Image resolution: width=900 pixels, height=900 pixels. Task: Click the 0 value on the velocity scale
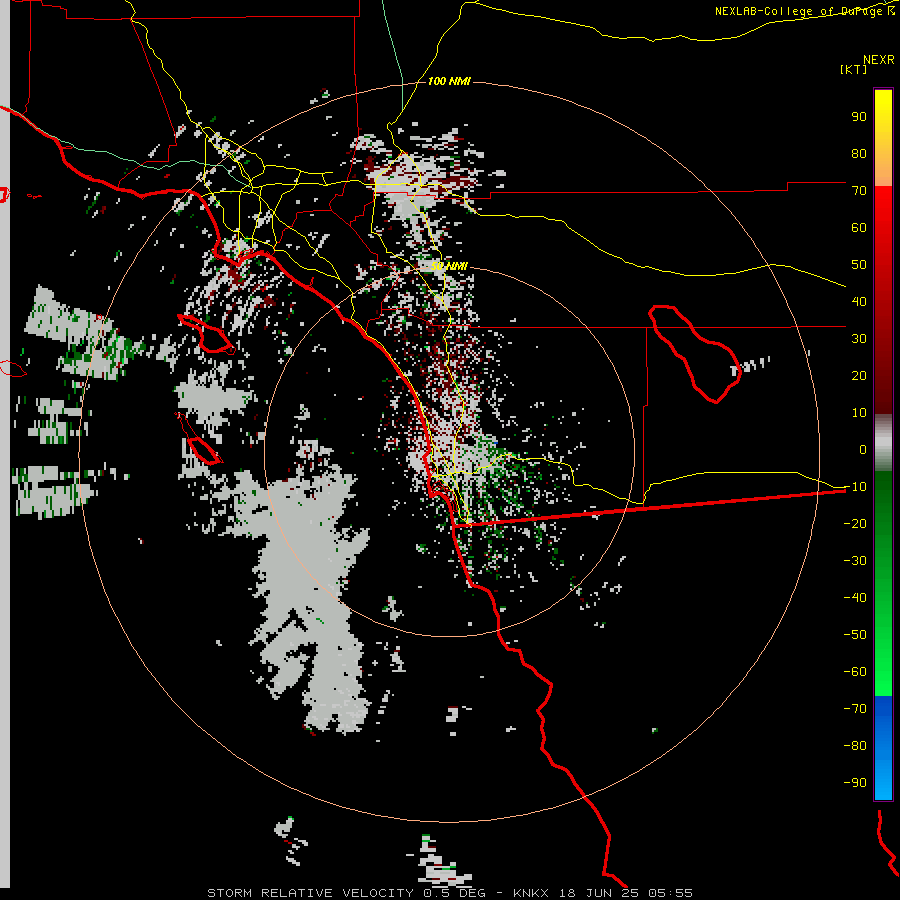click(x=863, y=449)
